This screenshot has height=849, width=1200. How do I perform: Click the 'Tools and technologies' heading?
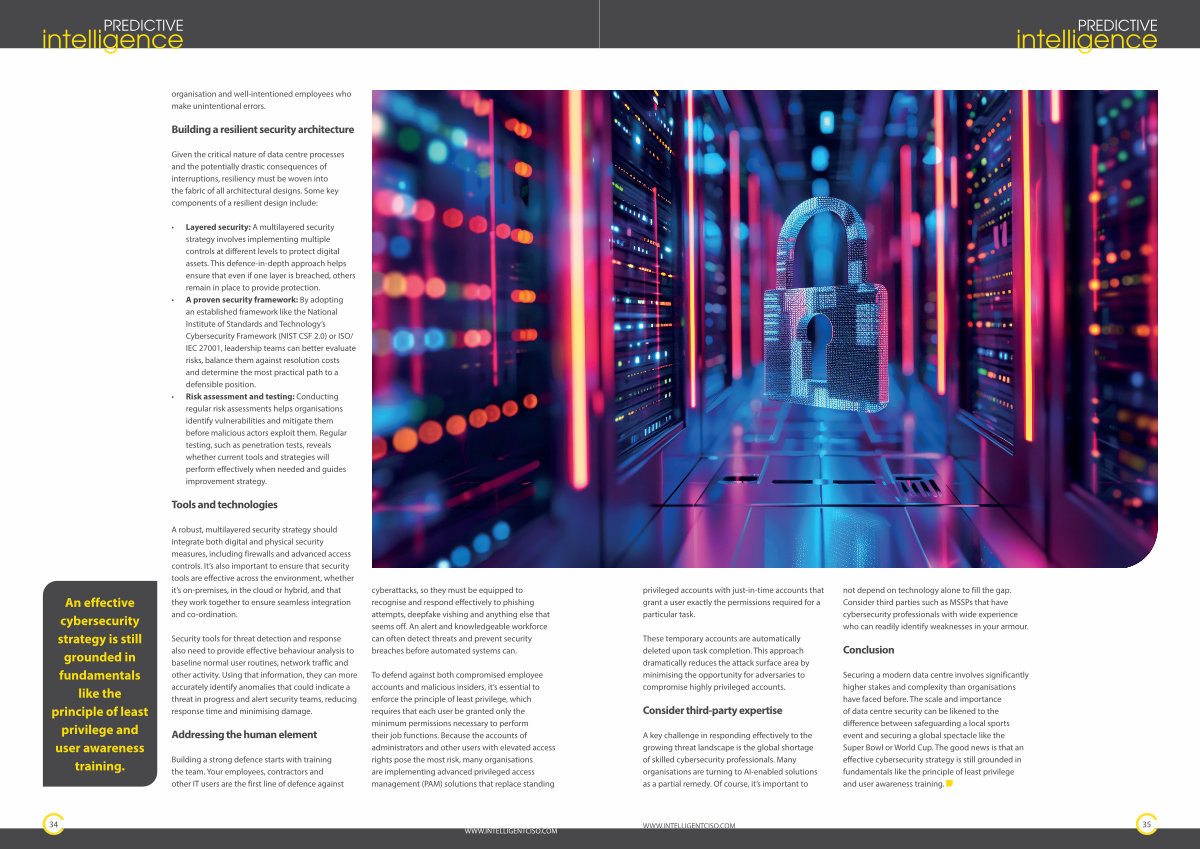[x=224, y=504]
